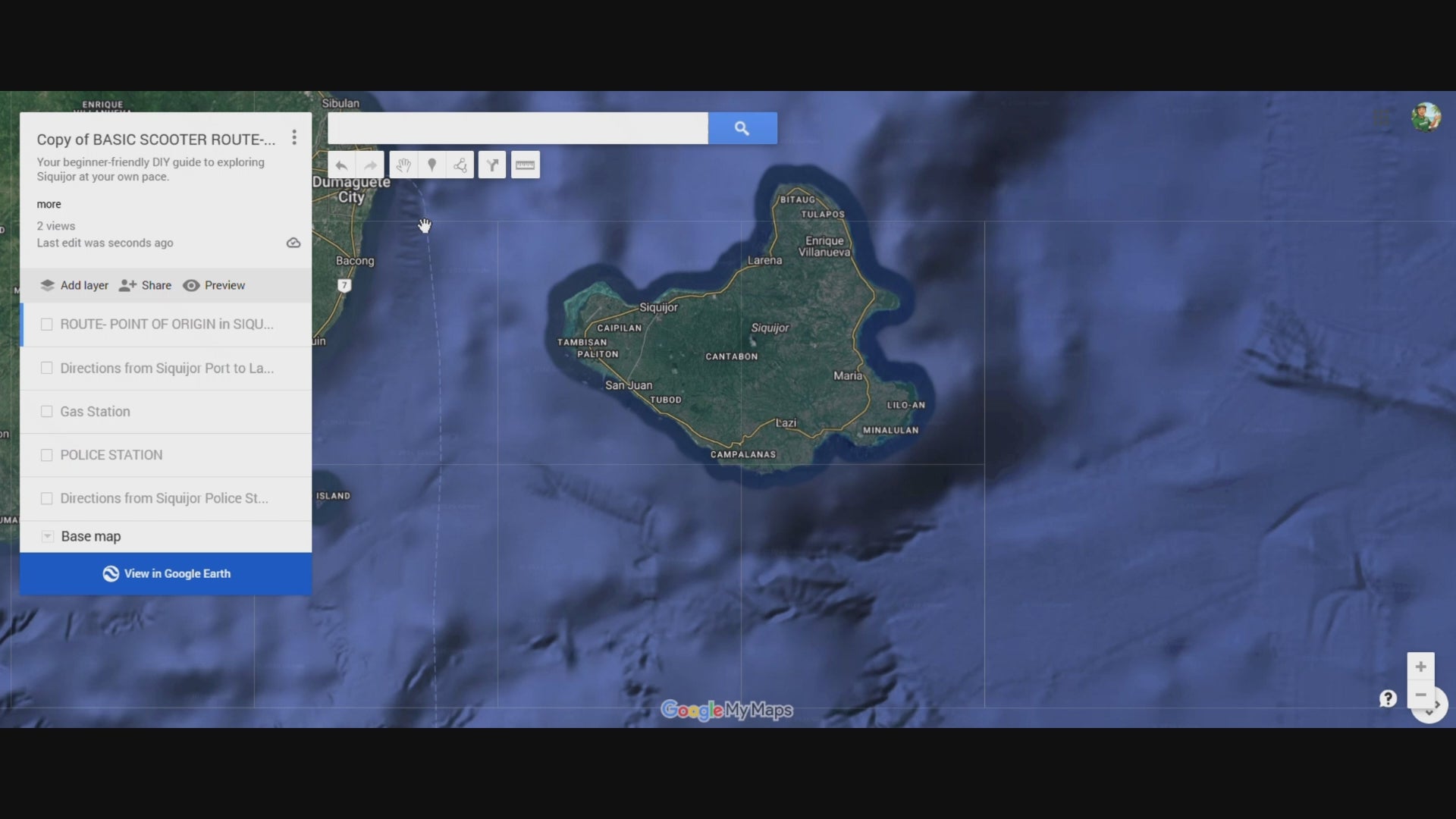Click the LILO-AN label on the map

click(906, 405)
